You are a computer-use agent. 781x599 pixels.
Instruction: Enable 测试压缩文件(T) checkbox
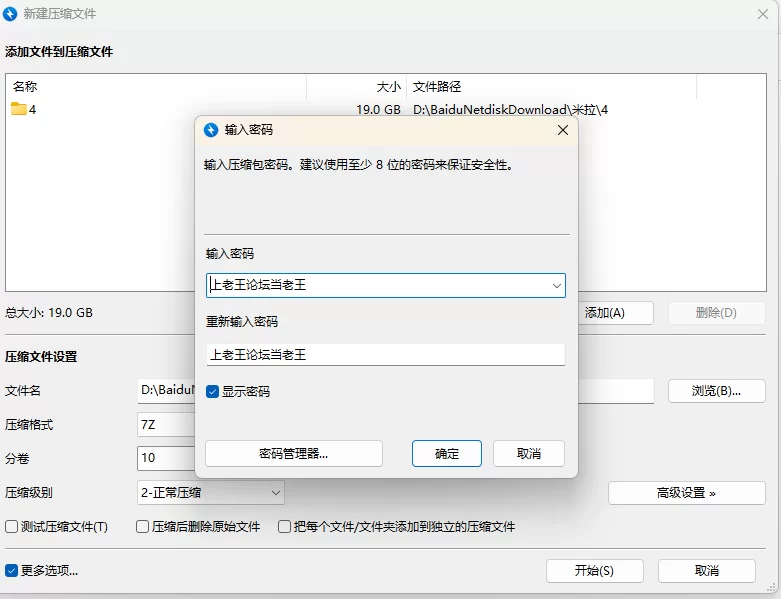tap(12, 526)
